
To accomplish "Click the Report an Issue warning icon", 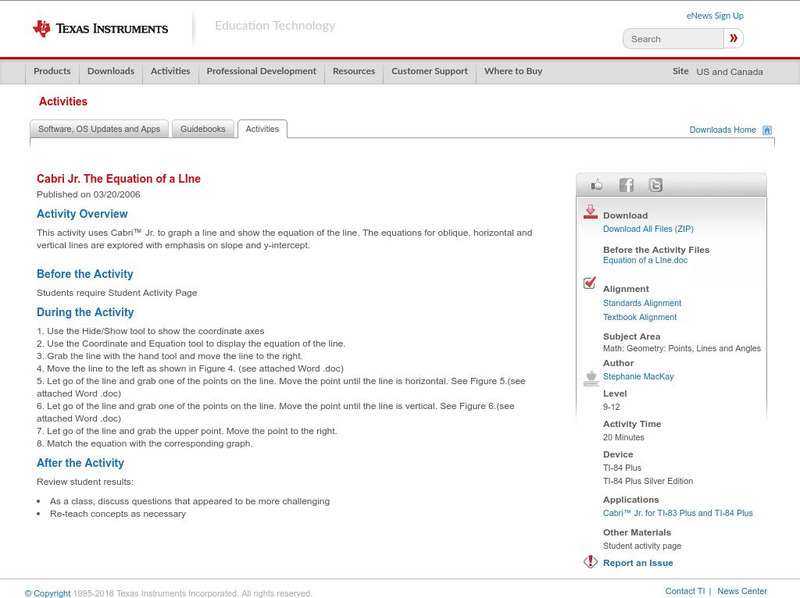I will 590,562.
